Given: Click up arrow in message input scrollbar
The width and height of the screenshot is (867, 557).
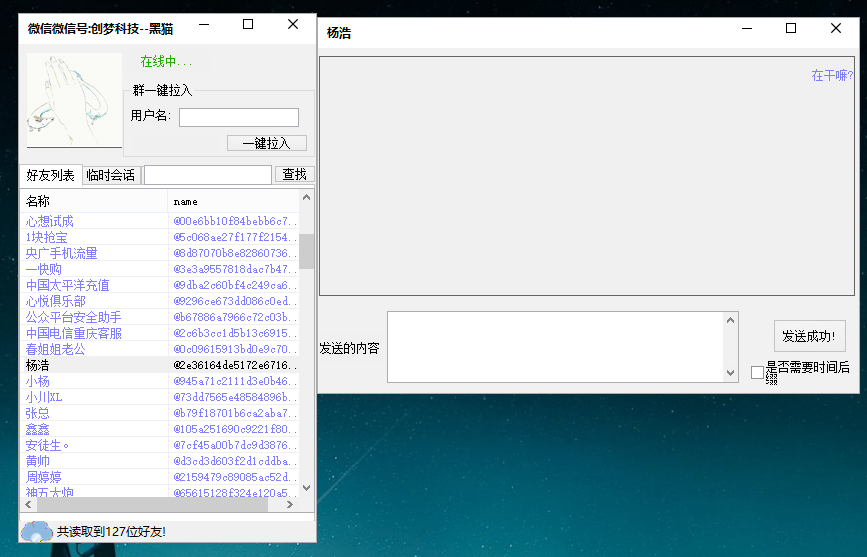Looking at the screenshot, I should [730, 321].
